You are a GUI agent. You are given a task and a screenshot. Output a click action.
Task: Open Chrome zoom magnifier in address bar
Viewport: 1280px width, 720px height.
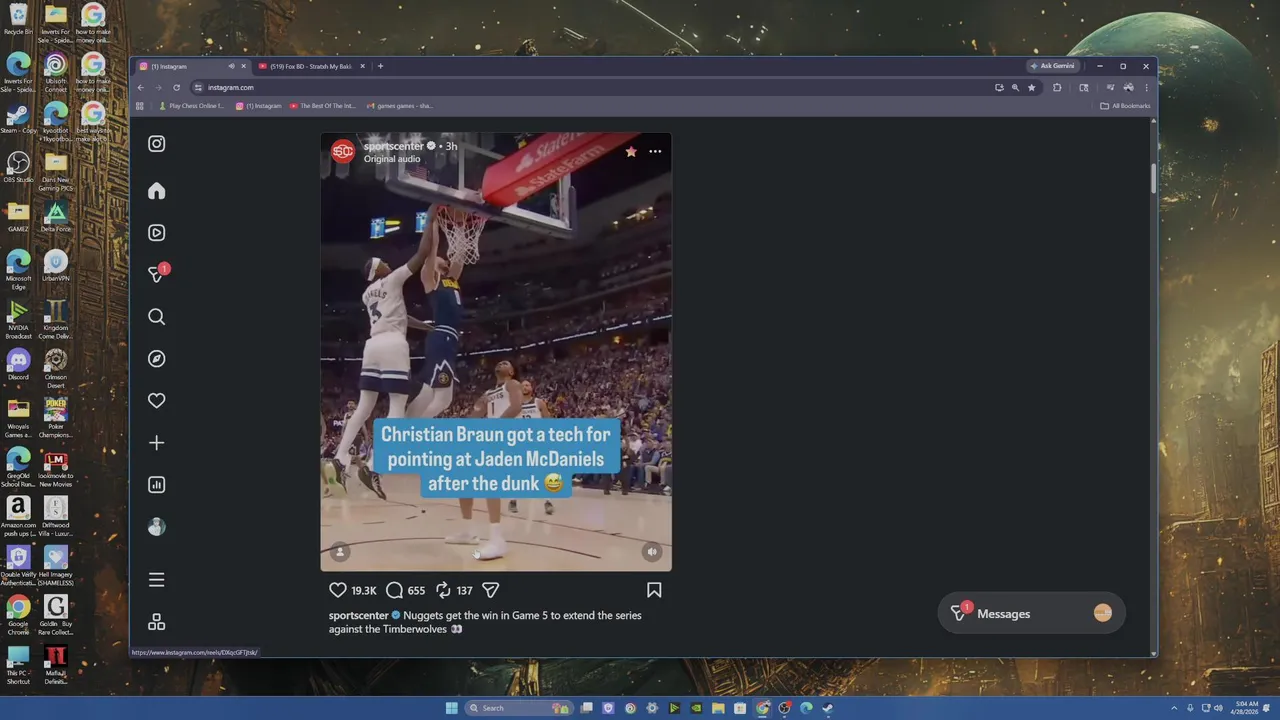(x=1015, y=88)
